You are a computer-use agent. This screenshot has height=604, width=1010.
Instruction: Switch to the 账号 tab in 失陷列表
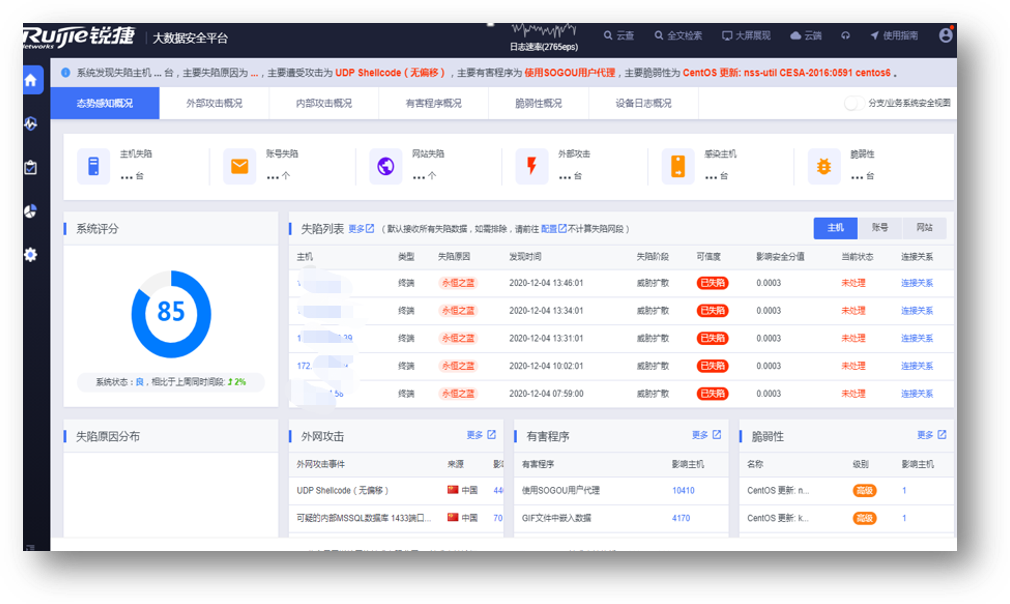879,228
